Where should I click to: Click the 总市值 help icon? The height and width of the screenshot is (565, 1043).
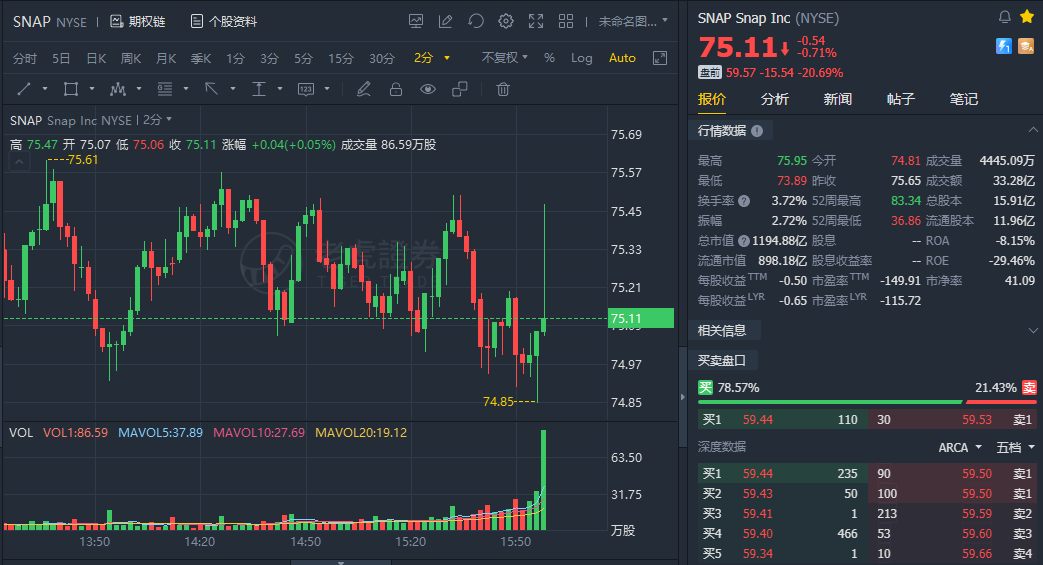[744, 240]
